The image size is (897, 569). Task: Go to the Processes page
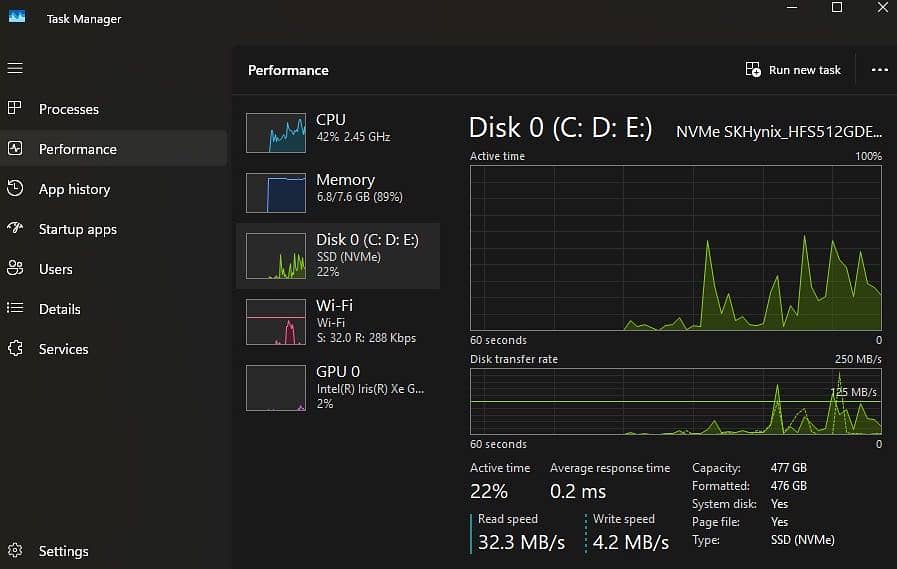coord(69,109)
